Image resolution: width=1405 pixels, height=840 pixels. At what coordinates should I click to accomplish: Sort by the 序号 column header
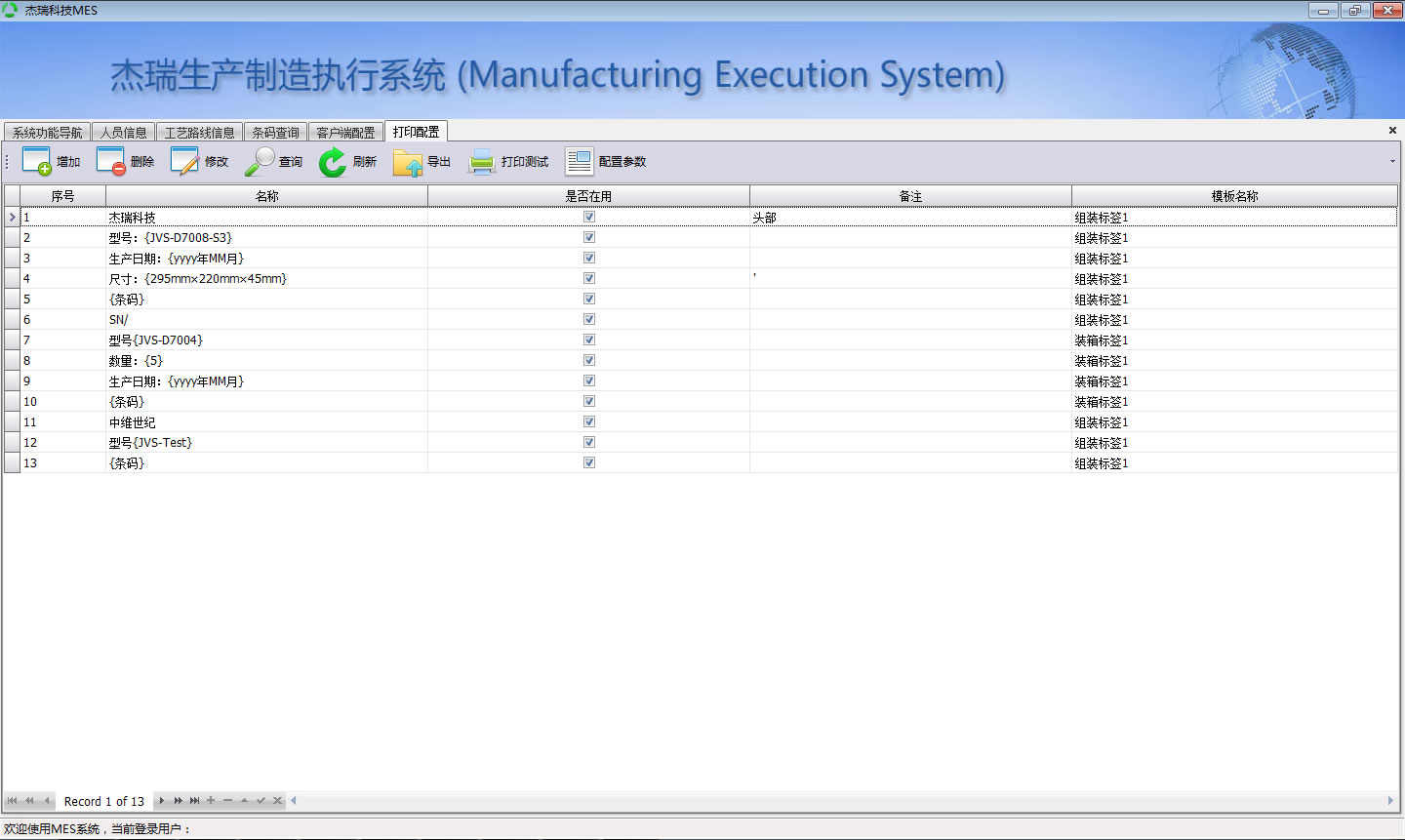[x=62, y=196]
